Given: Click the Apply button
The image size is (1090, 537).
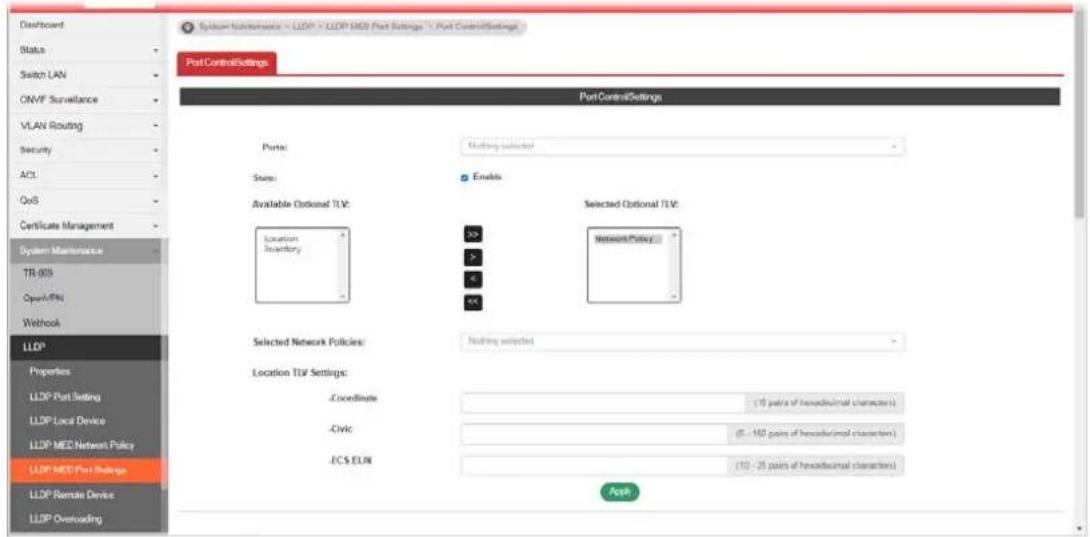Looking at the screenshot, I should (x=619, y=491).
